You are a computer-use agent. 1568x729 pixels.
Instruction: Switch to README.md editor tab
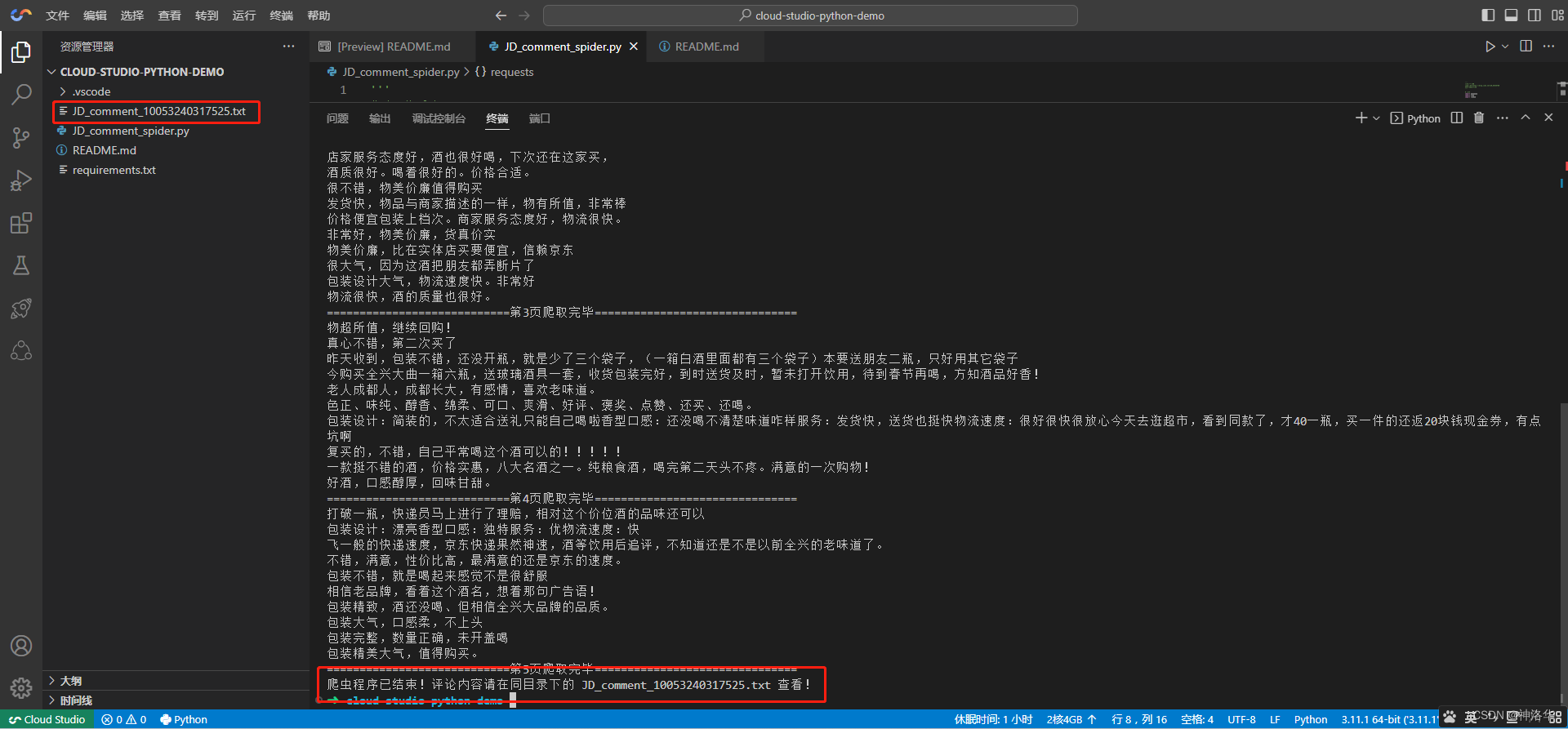point(706,47)
